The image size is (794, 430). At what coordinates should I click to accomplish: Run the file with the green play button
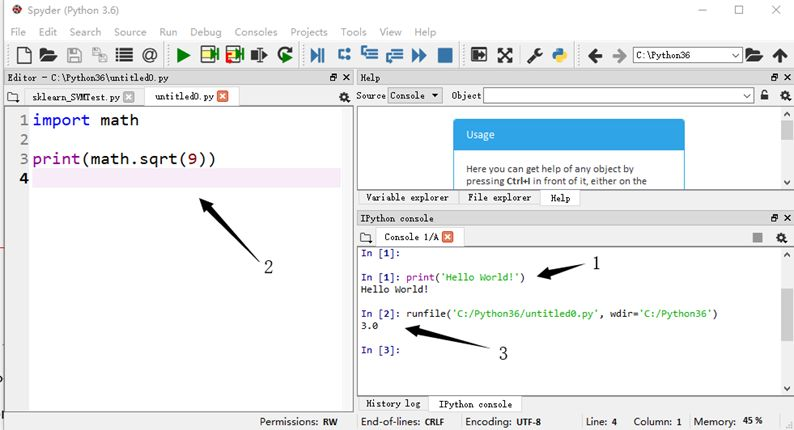pos(183,55)
